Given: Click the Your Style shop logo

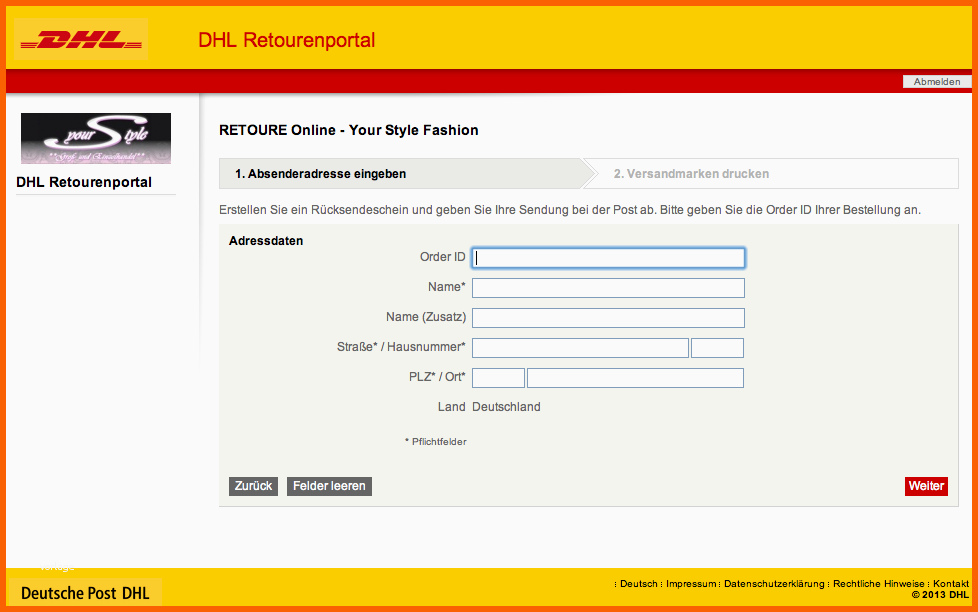Looking at the screenshot, I should pos(96,138).
